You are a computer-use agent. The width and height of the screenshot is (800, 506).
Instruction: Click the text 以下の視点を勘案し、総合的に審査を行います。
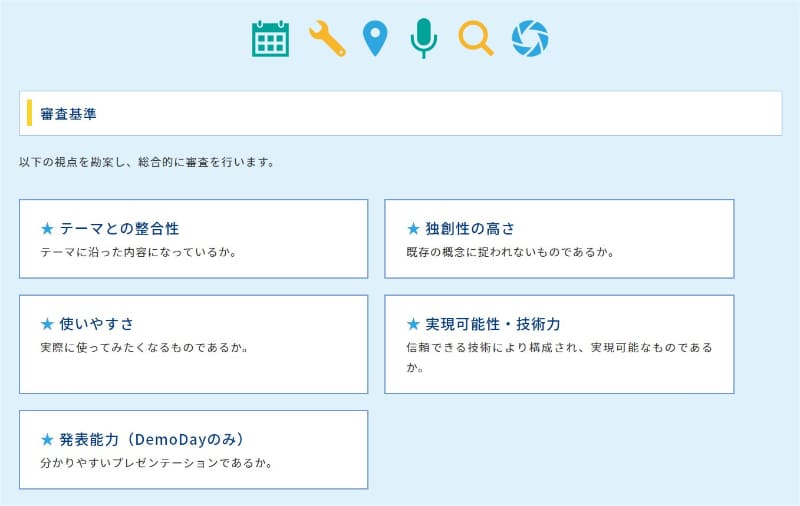point(147,162)
